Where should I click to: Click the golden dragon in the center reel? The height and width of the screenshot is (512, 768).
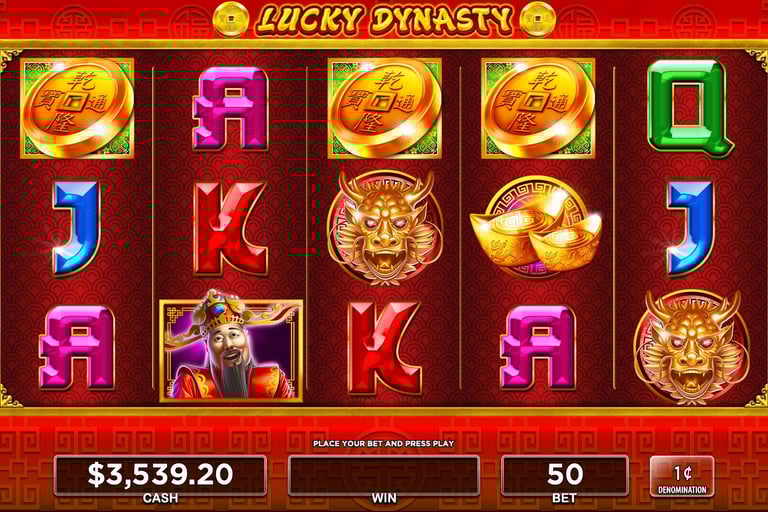385,228
